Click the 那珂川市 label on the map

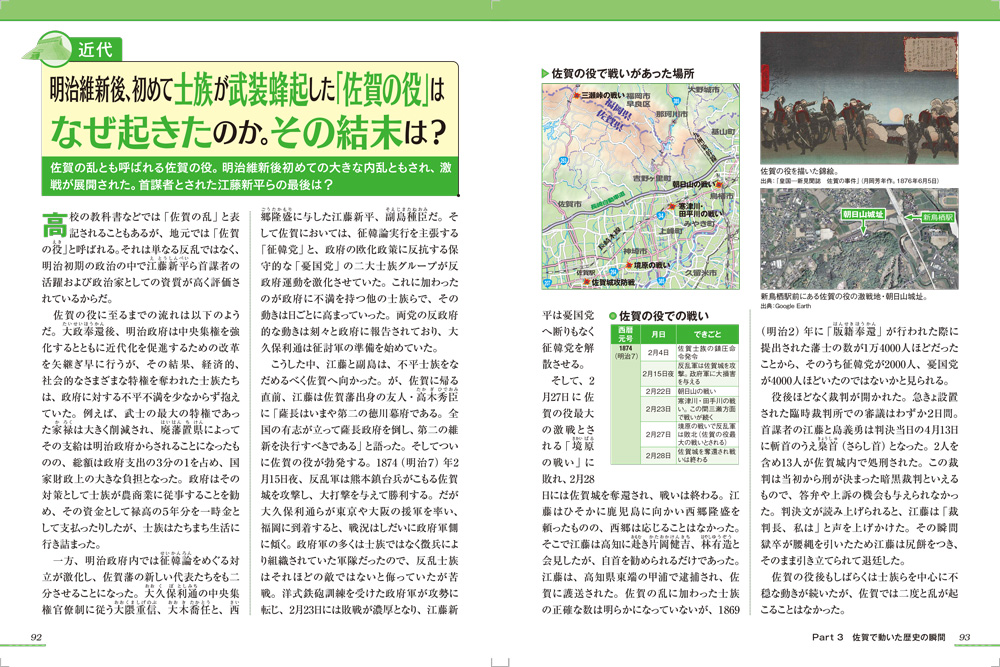(x=672, y=114)
